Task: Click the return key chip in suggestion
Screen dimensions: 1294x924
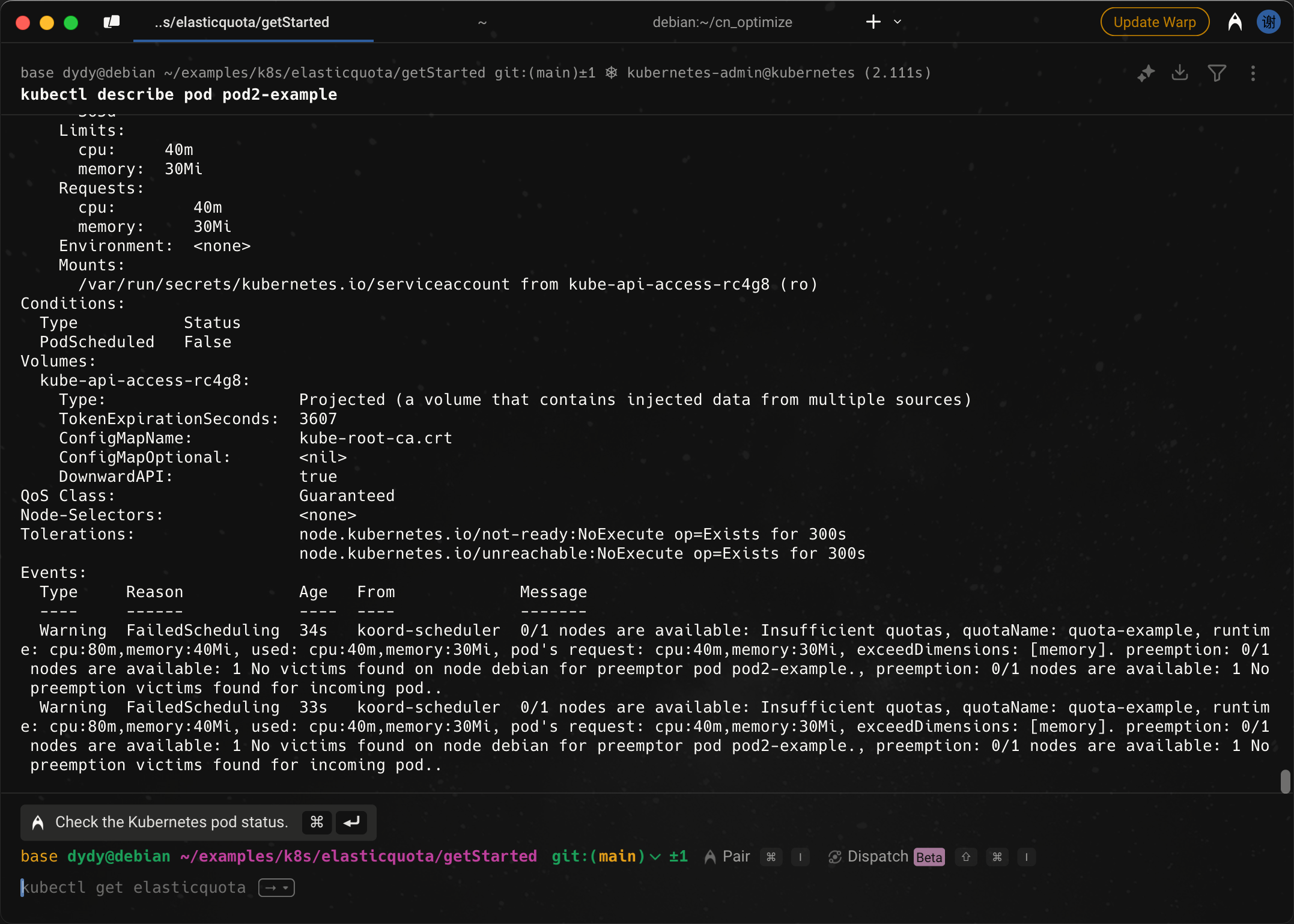Action: click(351, 822)
